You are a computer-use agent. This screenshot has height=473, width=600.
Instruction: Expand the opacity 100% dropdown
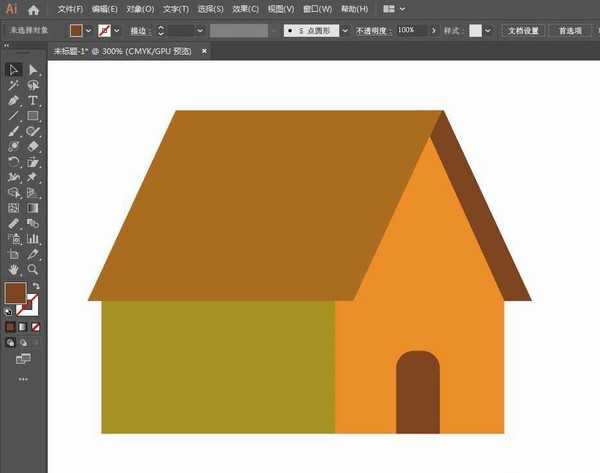(x=422, y=31)
